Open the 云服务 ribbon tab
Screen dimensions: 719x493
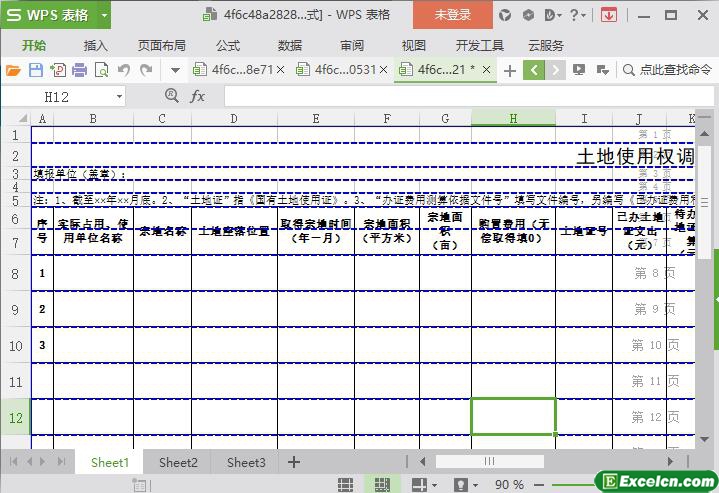(x=546, y=45)
